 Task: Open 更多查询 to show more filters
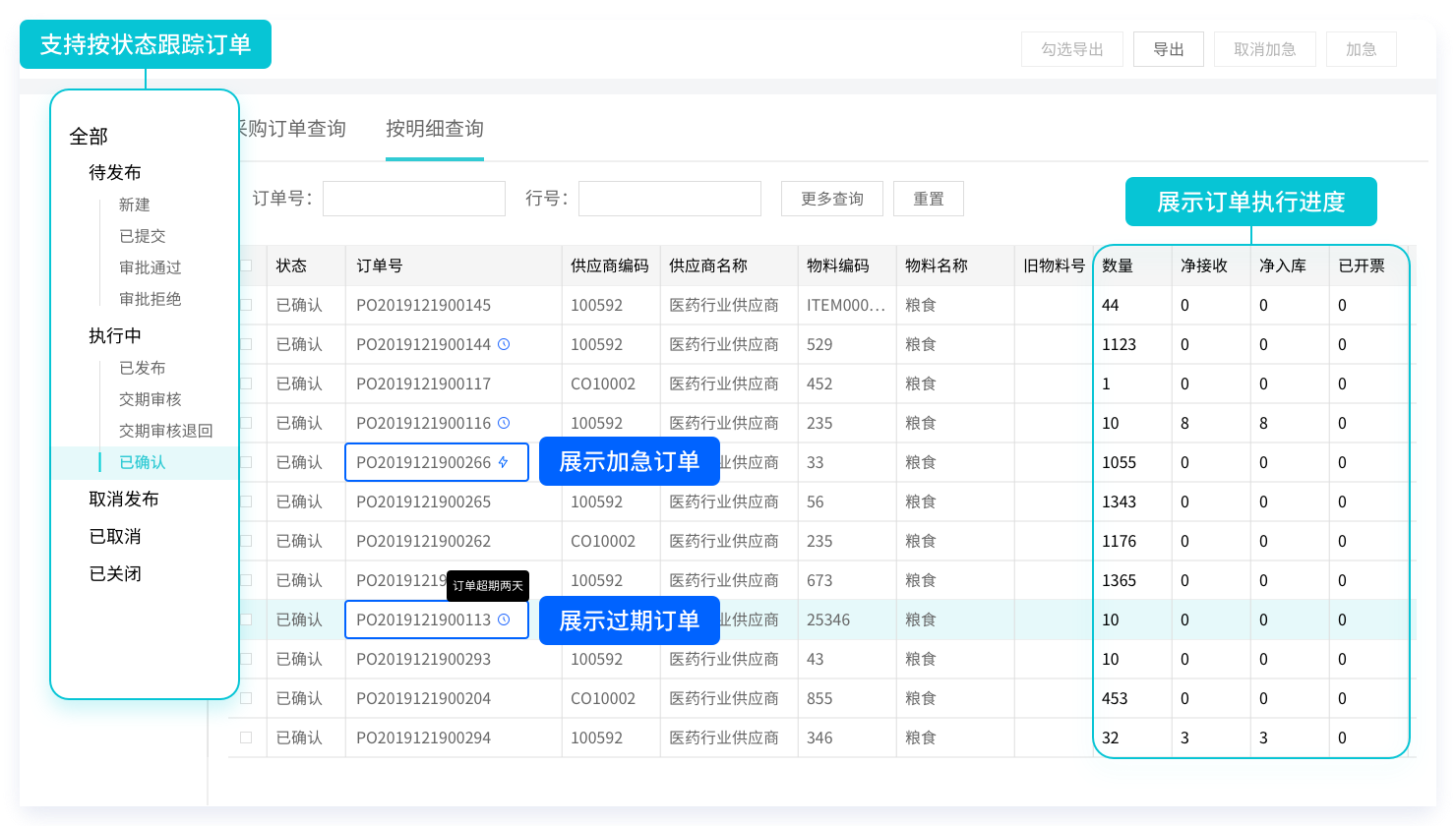(x=831, y=199)
